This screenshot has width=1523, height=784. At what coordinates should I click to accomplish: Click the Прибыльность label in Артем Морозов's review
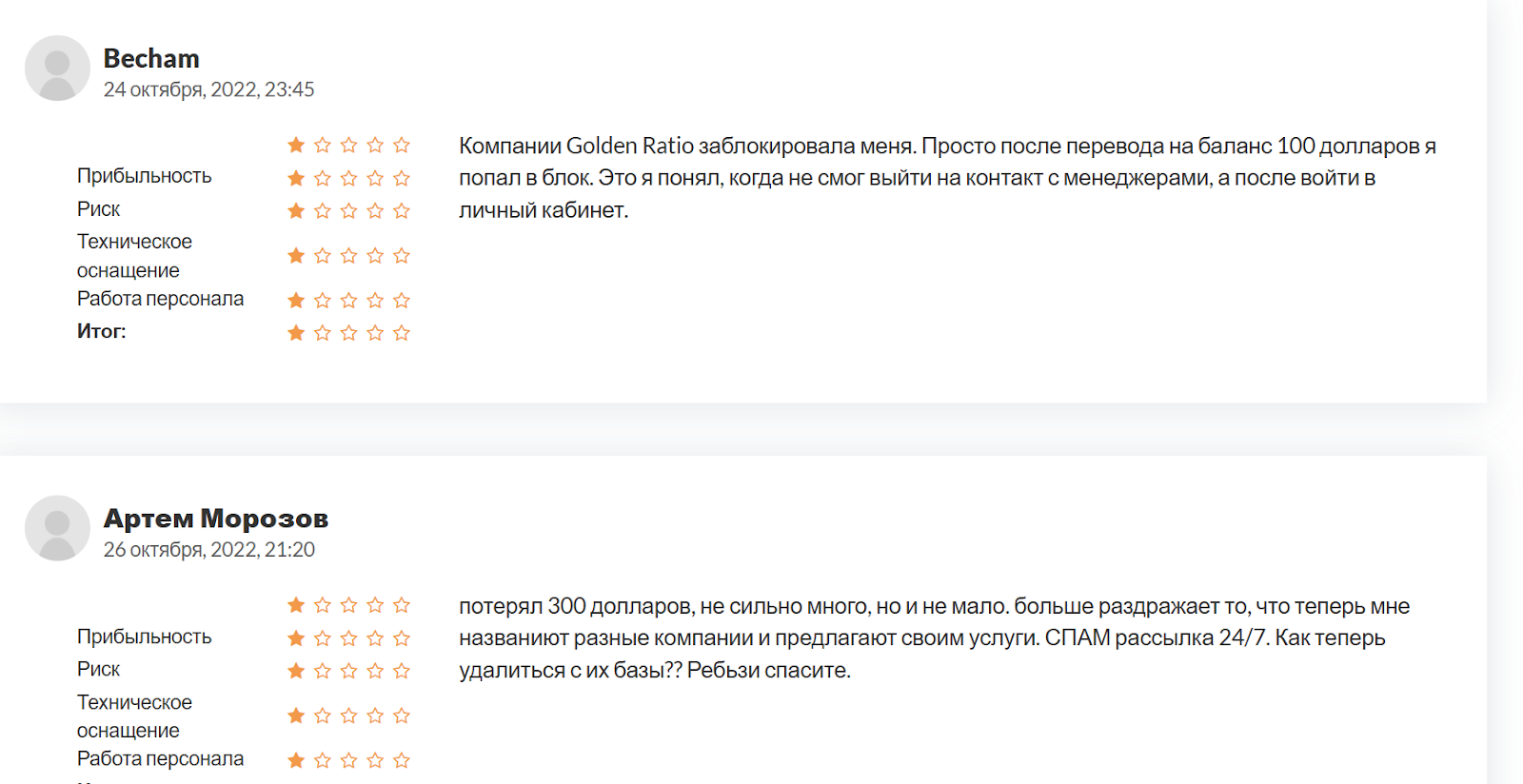click(144, 637)
